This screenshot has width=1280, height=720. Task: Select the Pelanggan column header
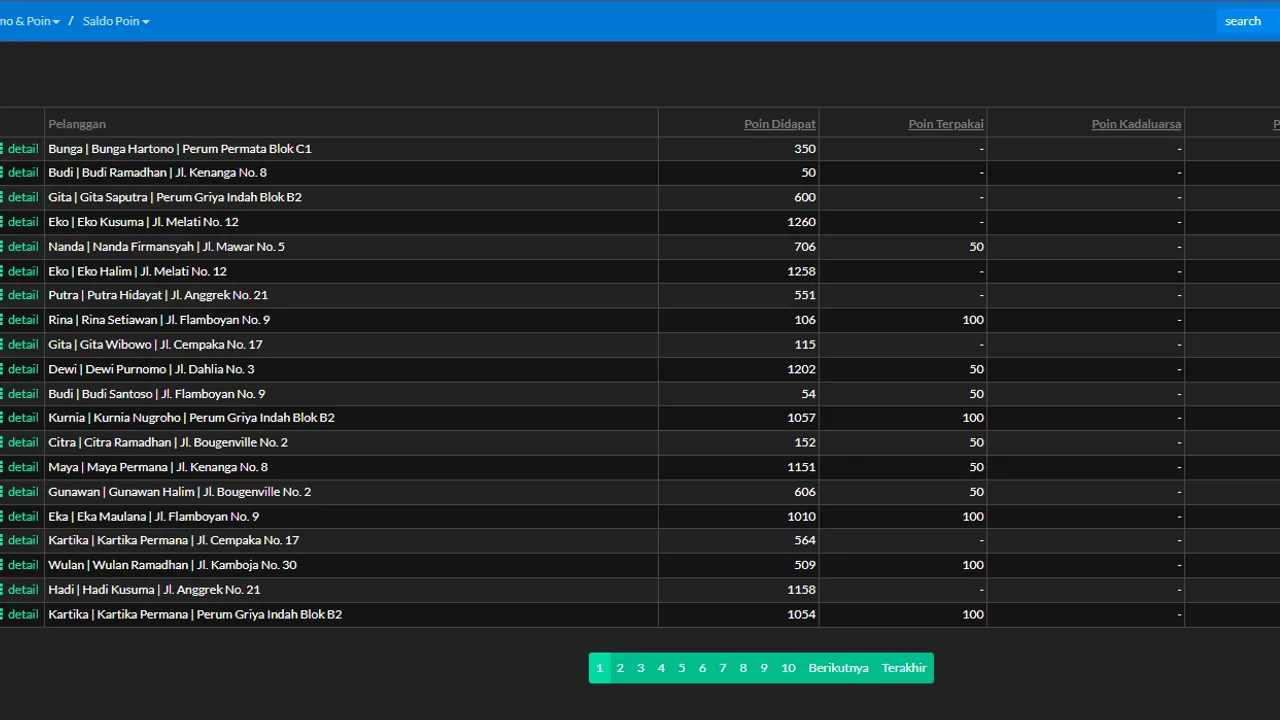77,124
